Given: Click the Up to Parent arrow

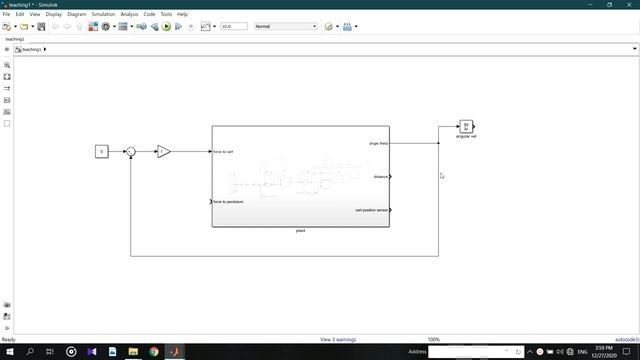Looking at the screenshot, I should tap(79, 27).
